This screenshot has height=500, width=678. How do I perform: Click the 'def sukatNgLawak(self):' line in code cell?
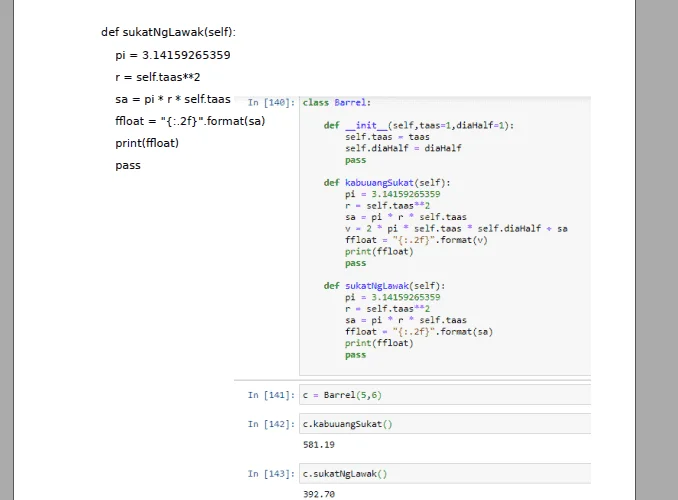(384, 286)
